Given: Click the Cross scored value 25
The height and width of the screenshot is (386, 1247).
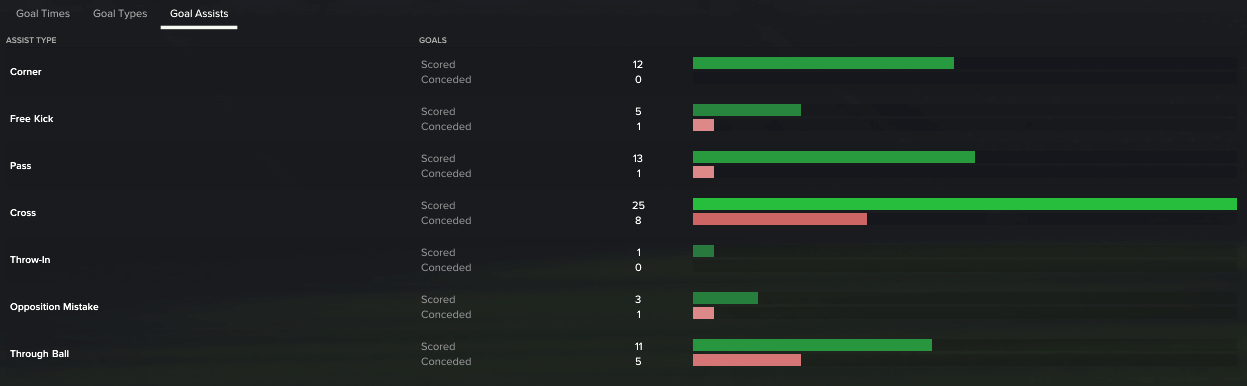Looking at the screenshot, I should [x=638, y=205].
